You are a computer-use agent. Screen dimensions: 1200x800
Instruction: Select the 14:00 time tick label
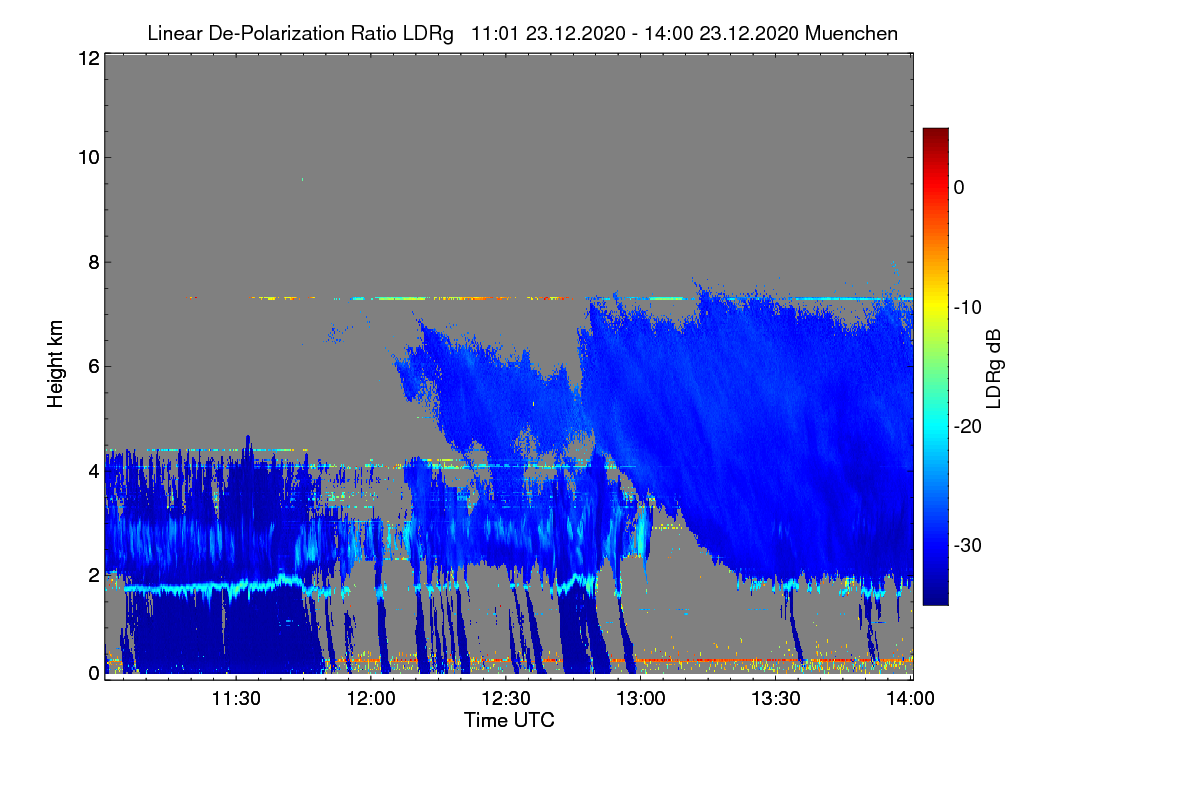[x=912, y=700]
